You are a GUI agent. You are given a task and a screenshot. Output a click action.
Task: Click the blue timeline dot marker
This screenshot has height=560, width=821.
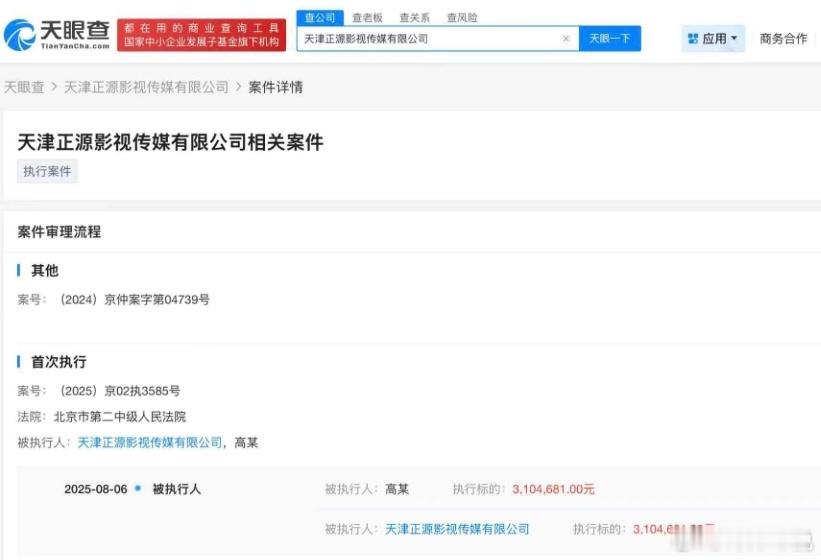click(x=138, y=488)
